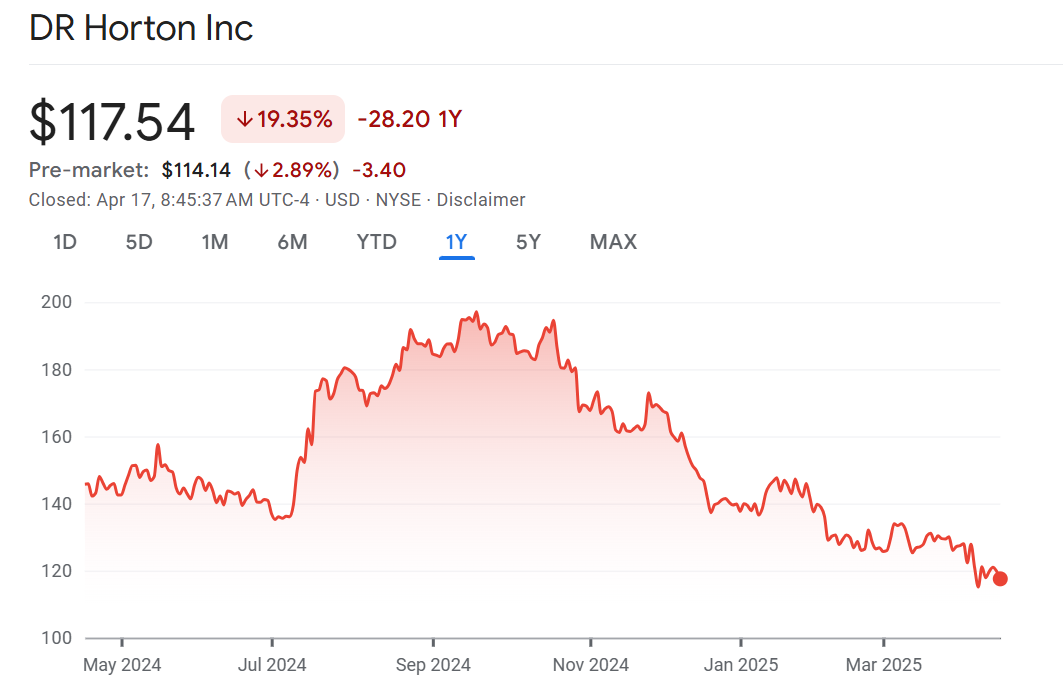Click the -28.20 1Y change text
Image resolution: width=1063 pixels, height=693 pixels.
click(x=409, y=120)
